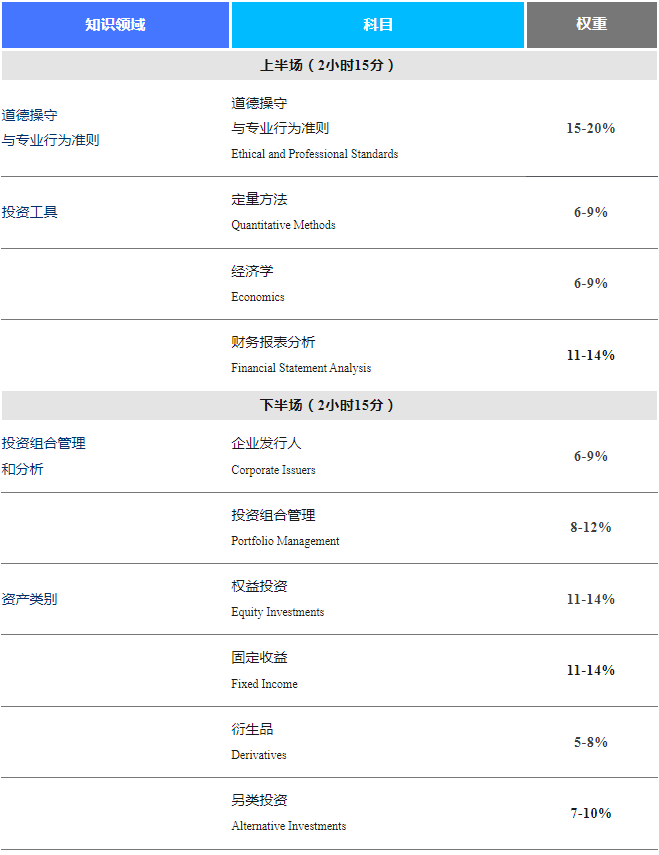The image size is (659, 855).
Task: Click the Equity Investments subject
Action: 277,612
